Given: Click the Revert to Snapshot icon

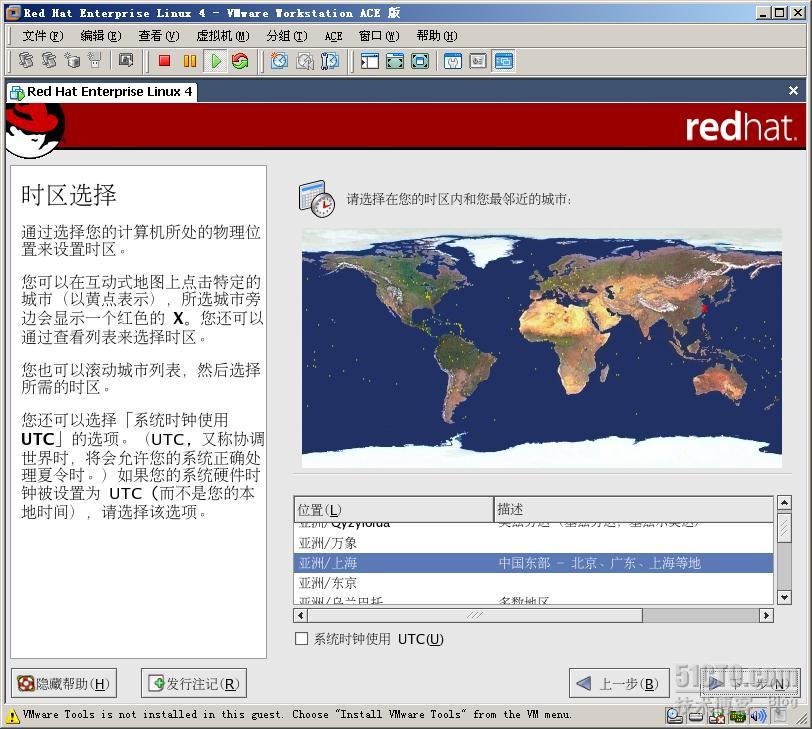Looking at the screenshot, I should coord(304,61).
